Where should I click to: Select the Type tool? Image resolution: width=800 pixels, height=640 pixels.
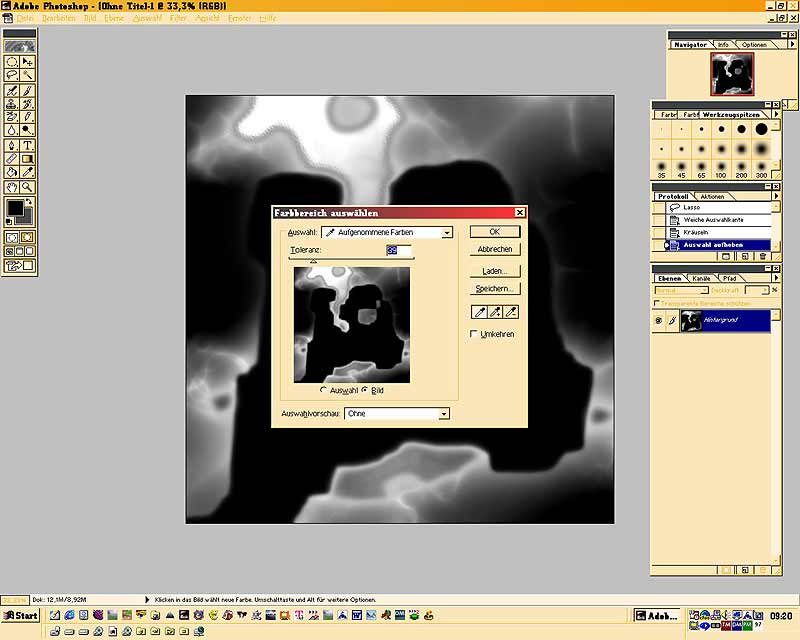pyautogui.click(x=28, y=145)
